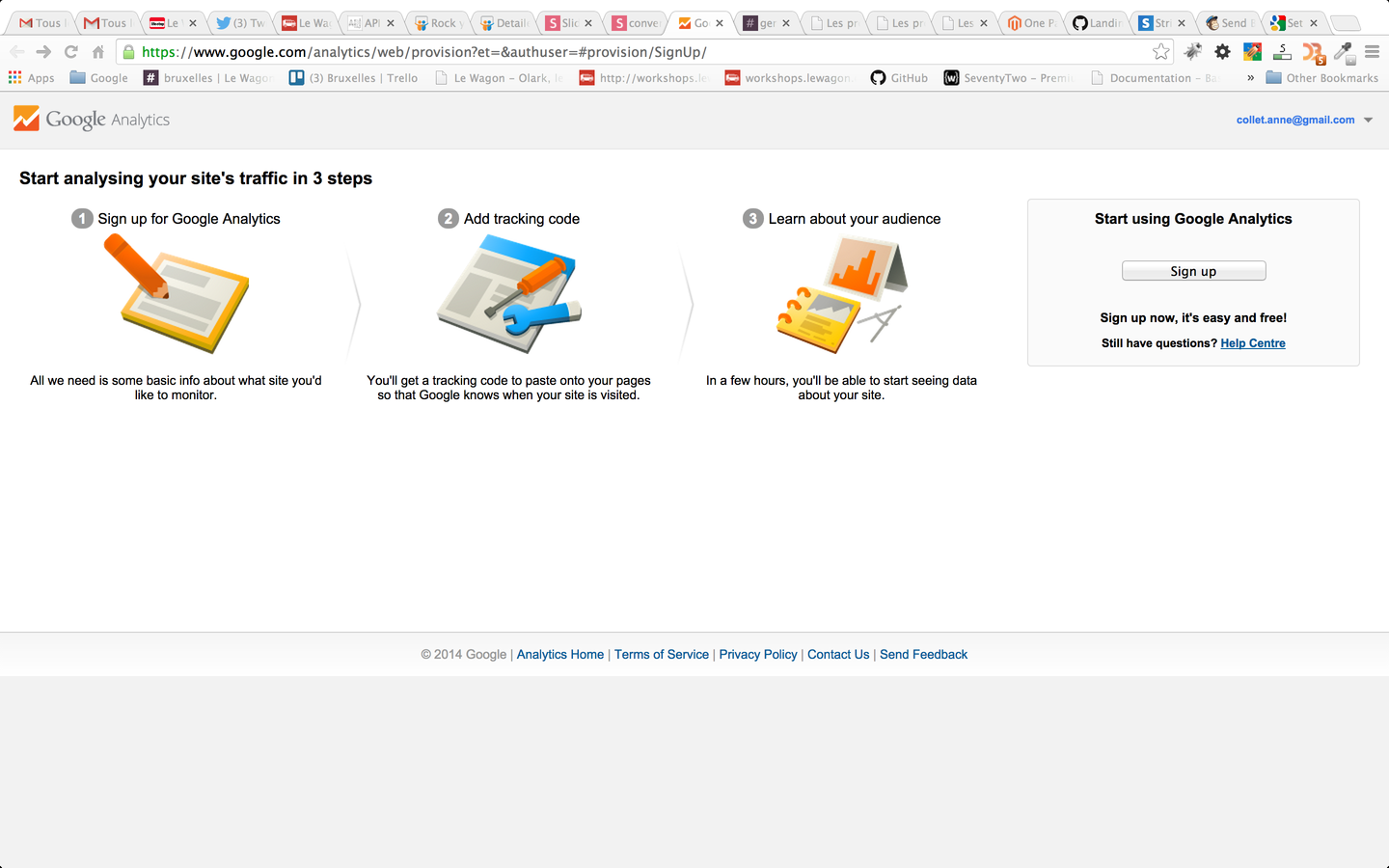Open a new tab with the blank tab button

point(1345,23)
